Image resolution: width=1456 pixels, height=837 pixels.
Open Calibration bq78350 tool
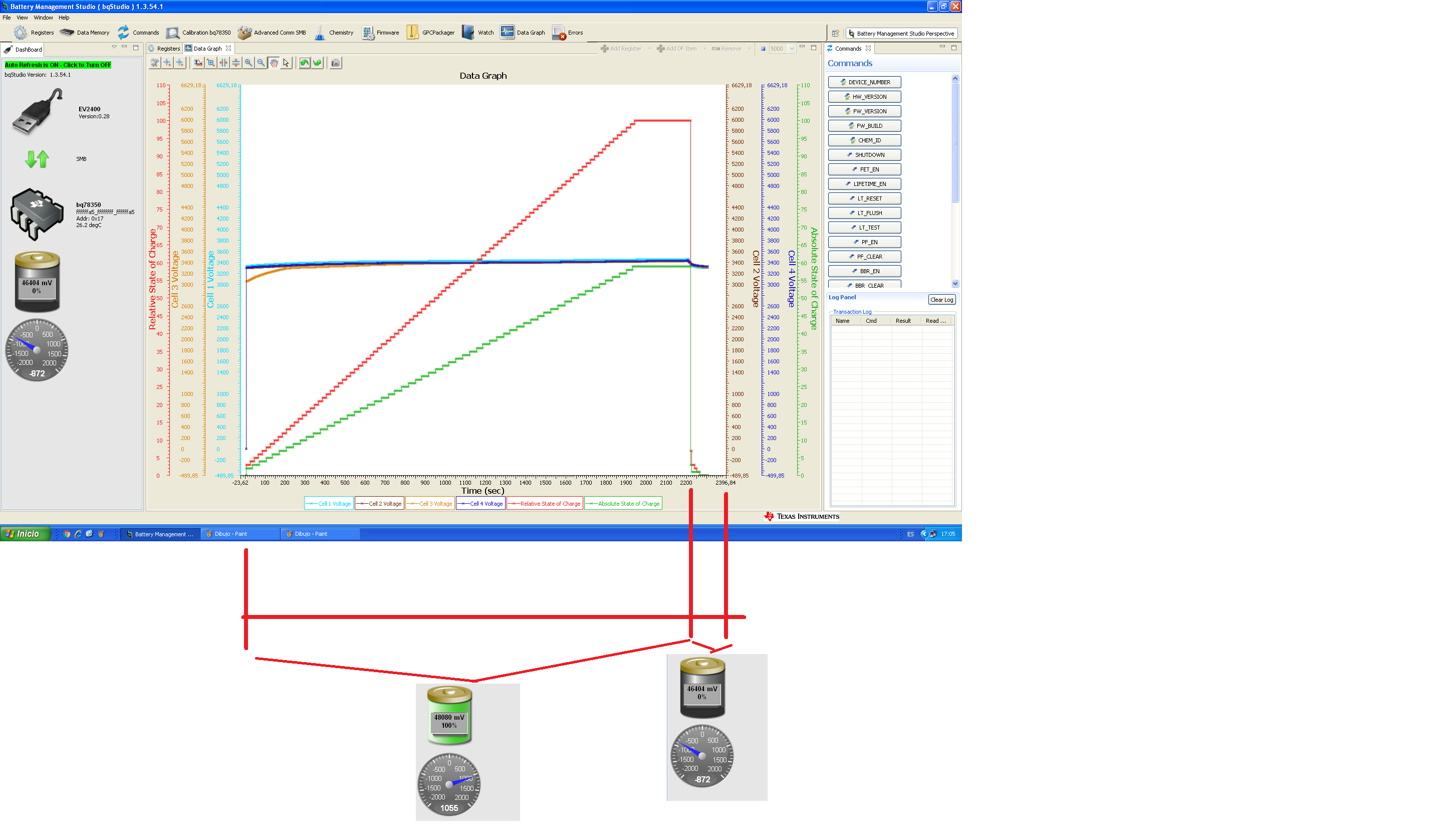pos(198,33)
